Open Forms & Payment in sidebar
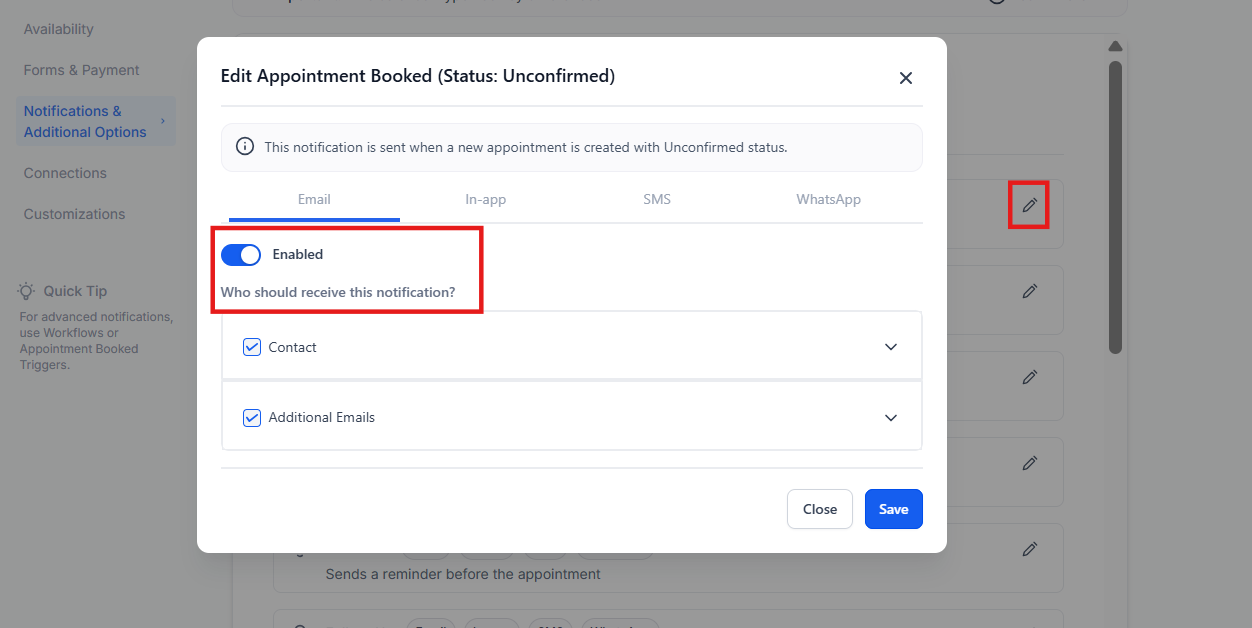Viewport: 1252px width, 628px height. point(82,70)
